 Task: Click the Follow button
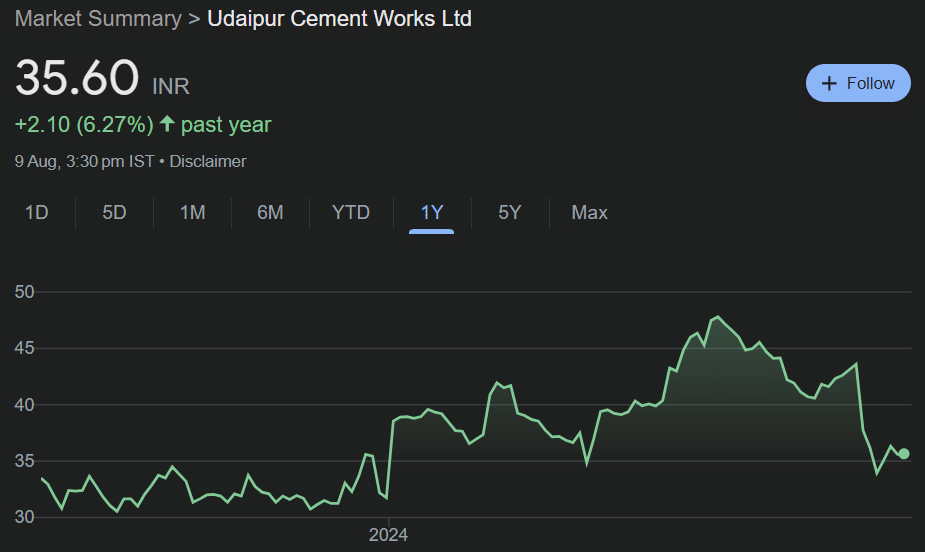[x=858, y=83]
